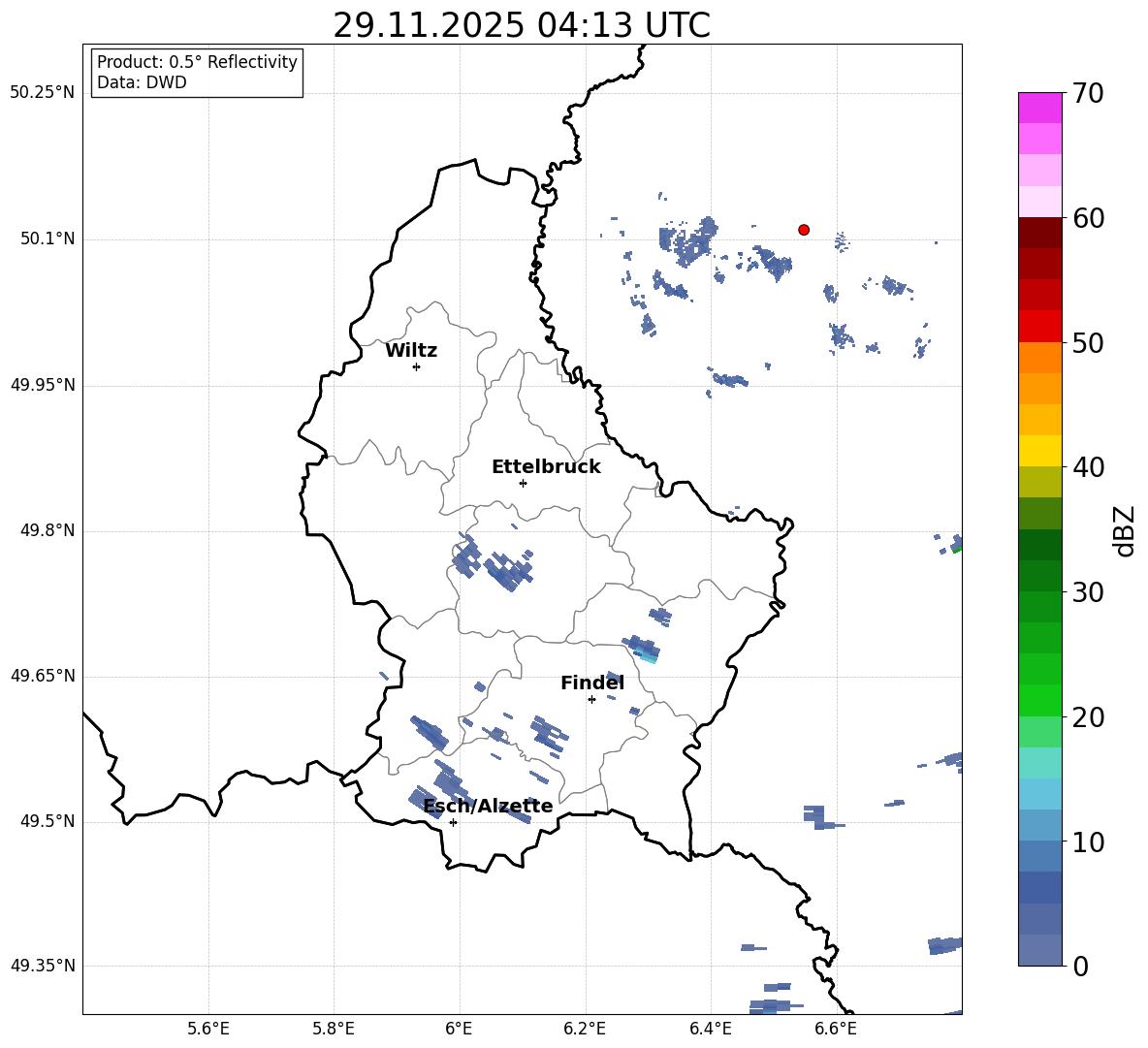The image size is (1148, 1048).
Task: Click the 6.6°E longitude label
Action: click(x=836, y=1029)
